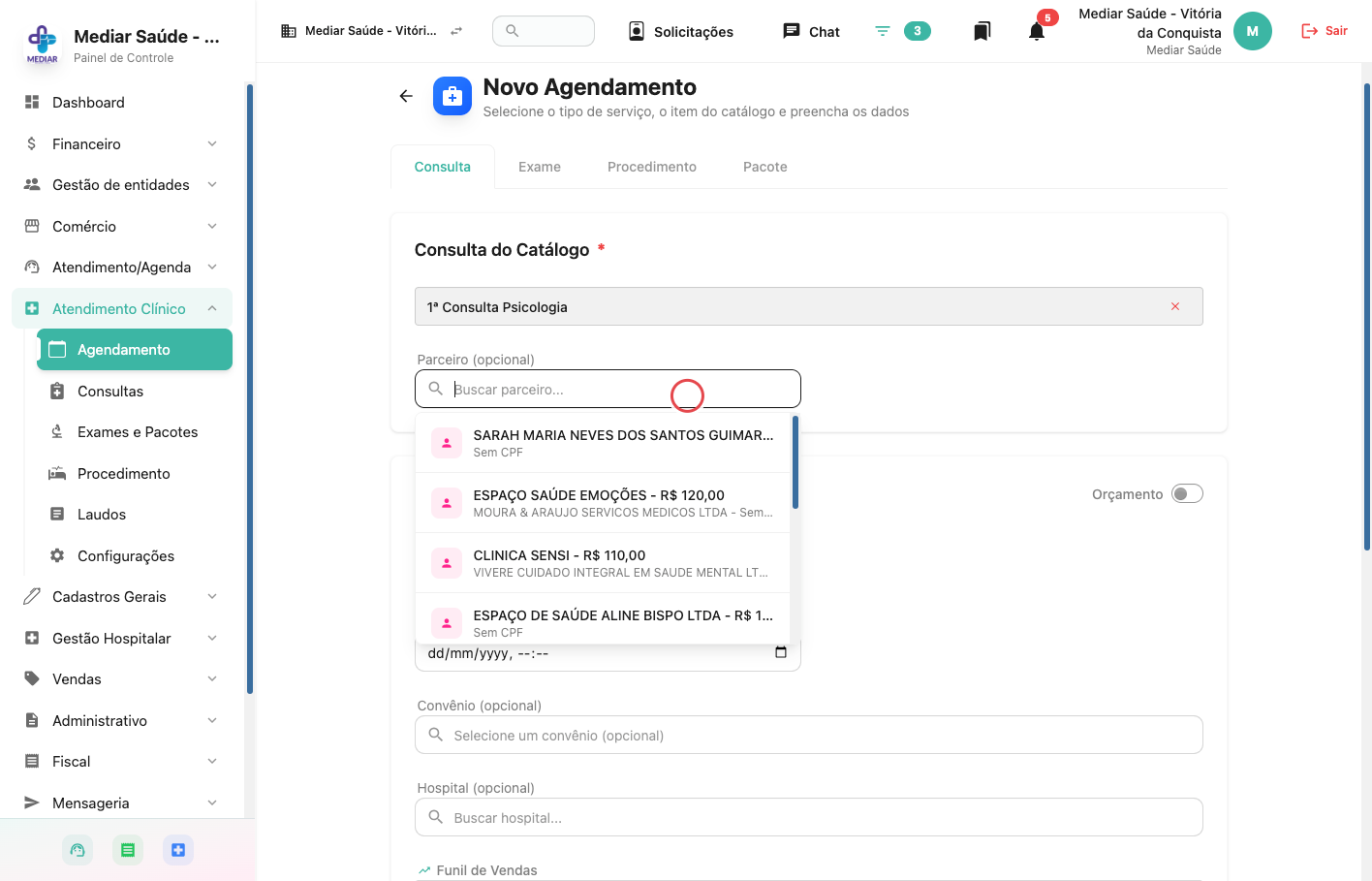1372x881 pixels.
Task: Click the Buscar hospital input field
Action: coord(809,817)
